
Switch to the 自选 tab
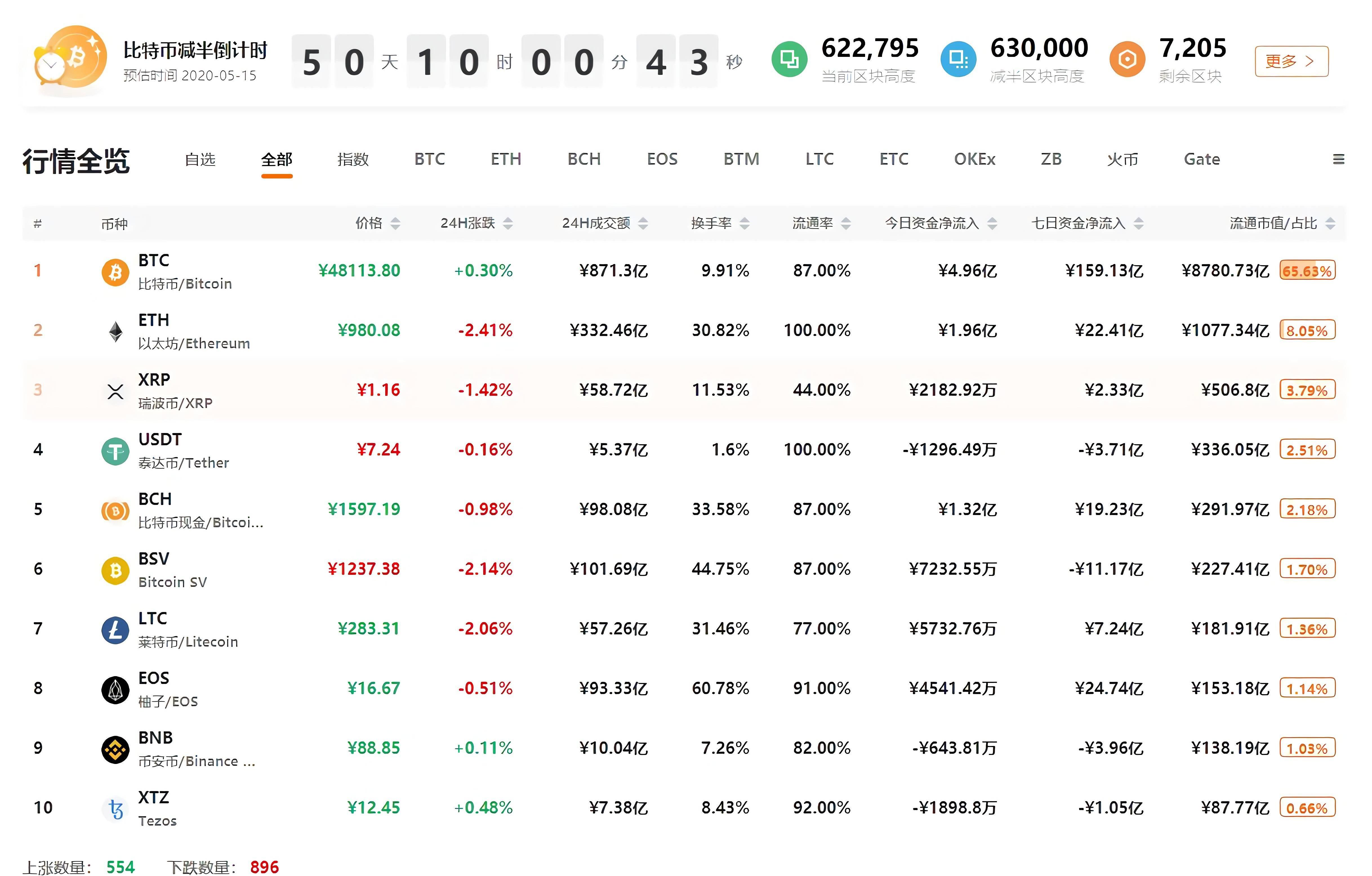pos(200,160)
